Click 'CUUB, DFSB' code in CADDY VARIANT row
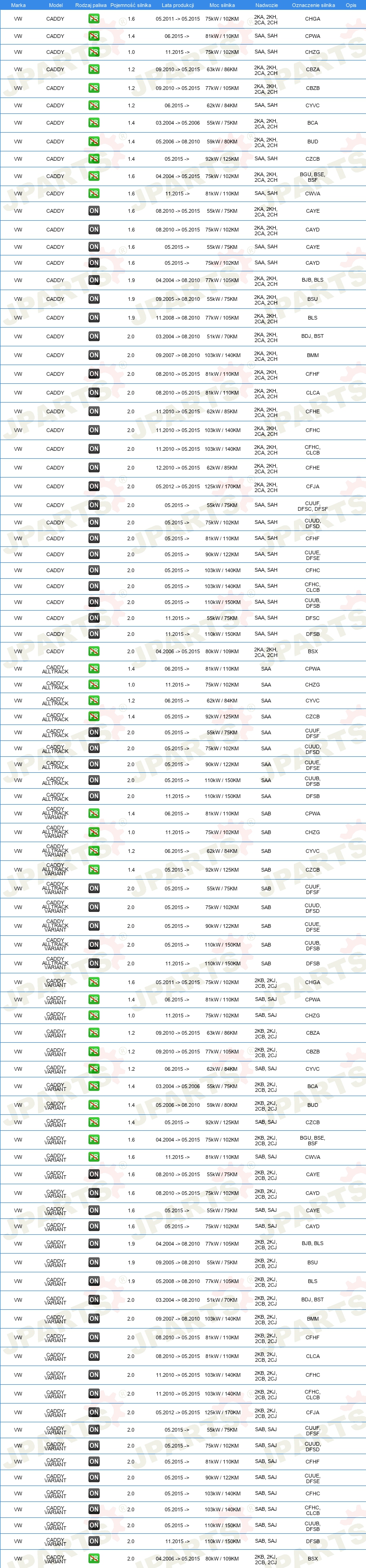The width and height of the screenshot is (366, 1568). coord(313,1525)
